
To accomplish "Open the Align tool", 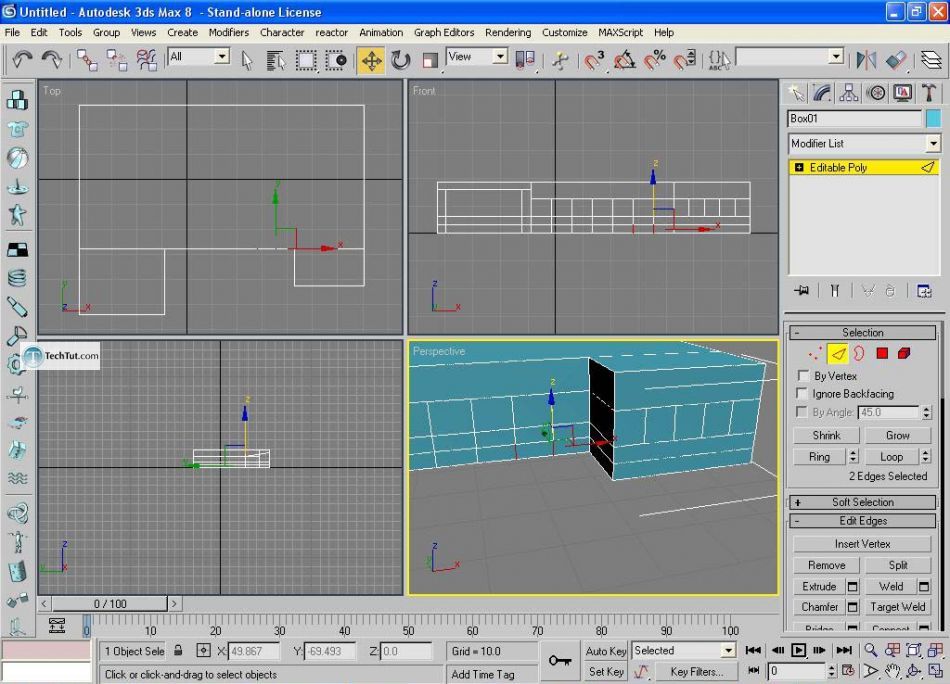I will pos(895,60).
